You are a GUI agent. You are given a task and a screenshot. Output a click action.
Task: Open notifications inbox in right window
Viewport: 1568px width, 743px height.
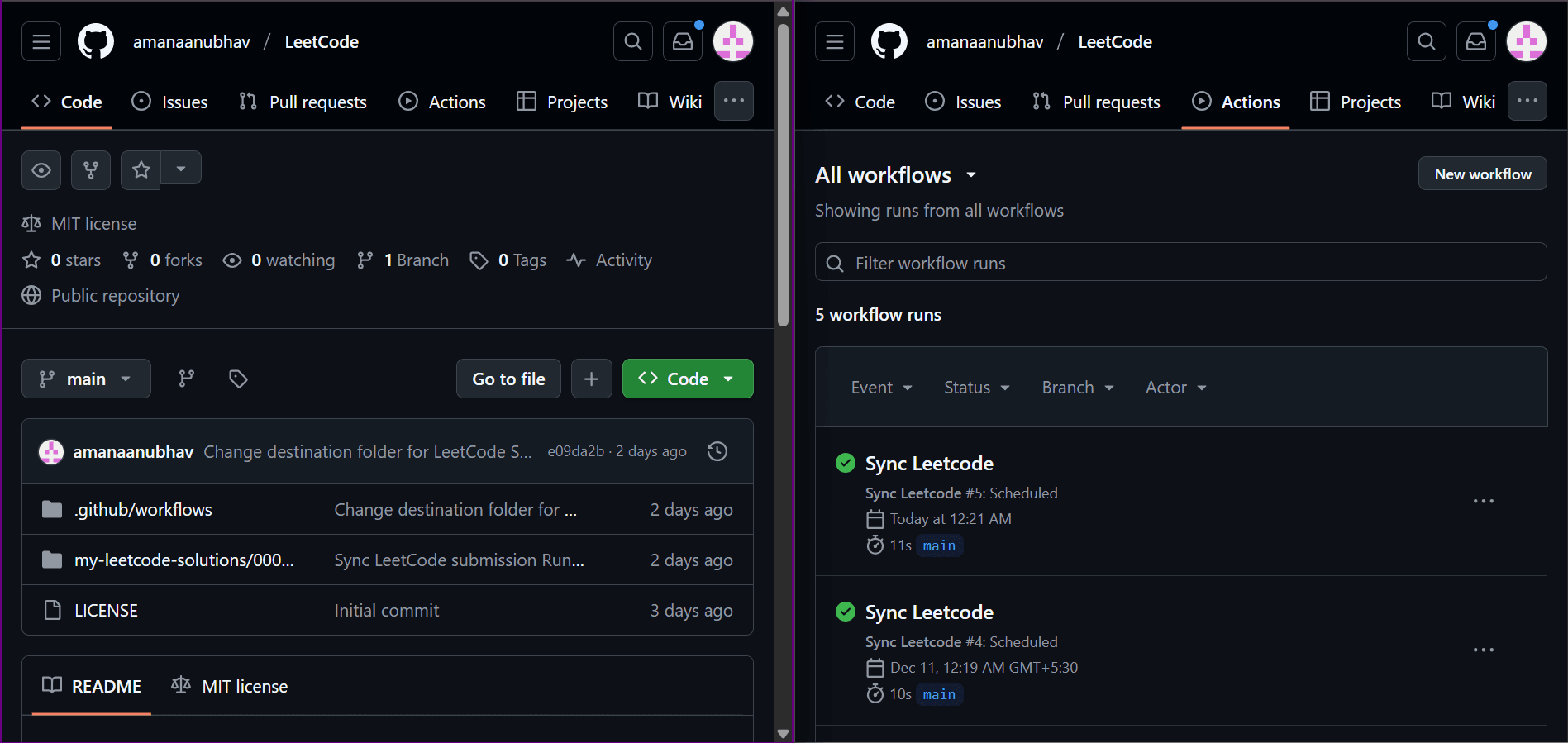pos(1476,41)
